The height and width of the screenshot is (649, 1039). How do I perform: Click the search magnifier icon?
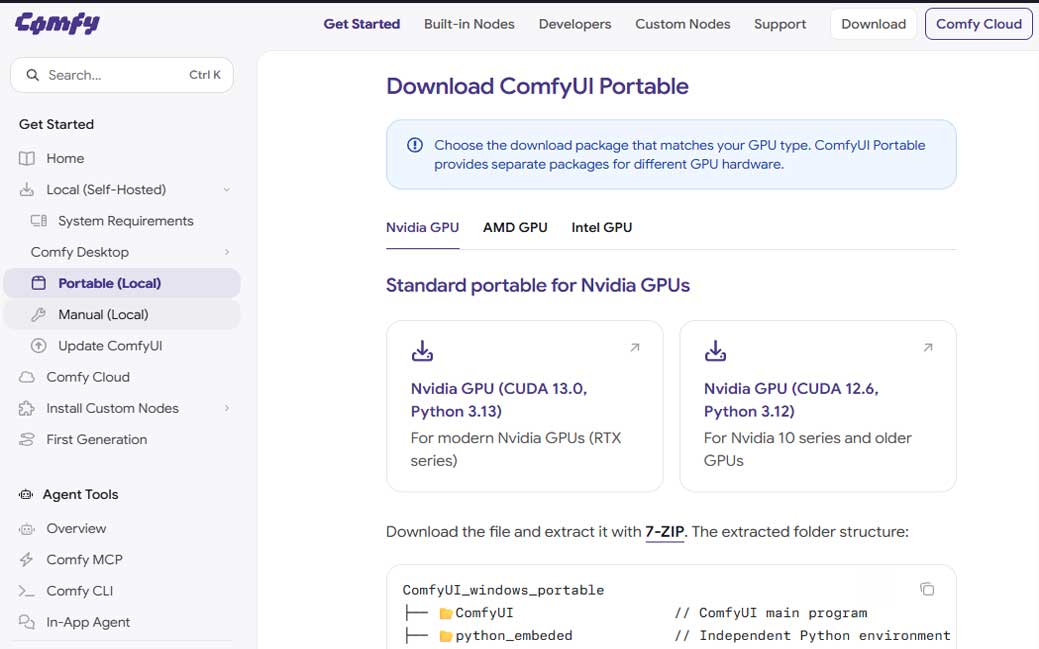click(x=32, y=75)
